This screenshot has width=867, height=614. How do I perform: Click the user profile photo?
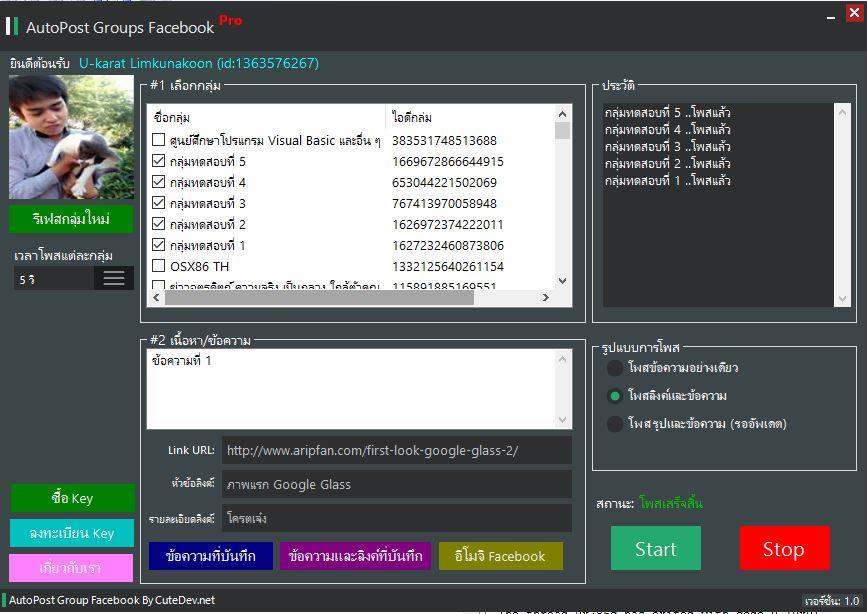pyautogui.click(x=71, y=137)
